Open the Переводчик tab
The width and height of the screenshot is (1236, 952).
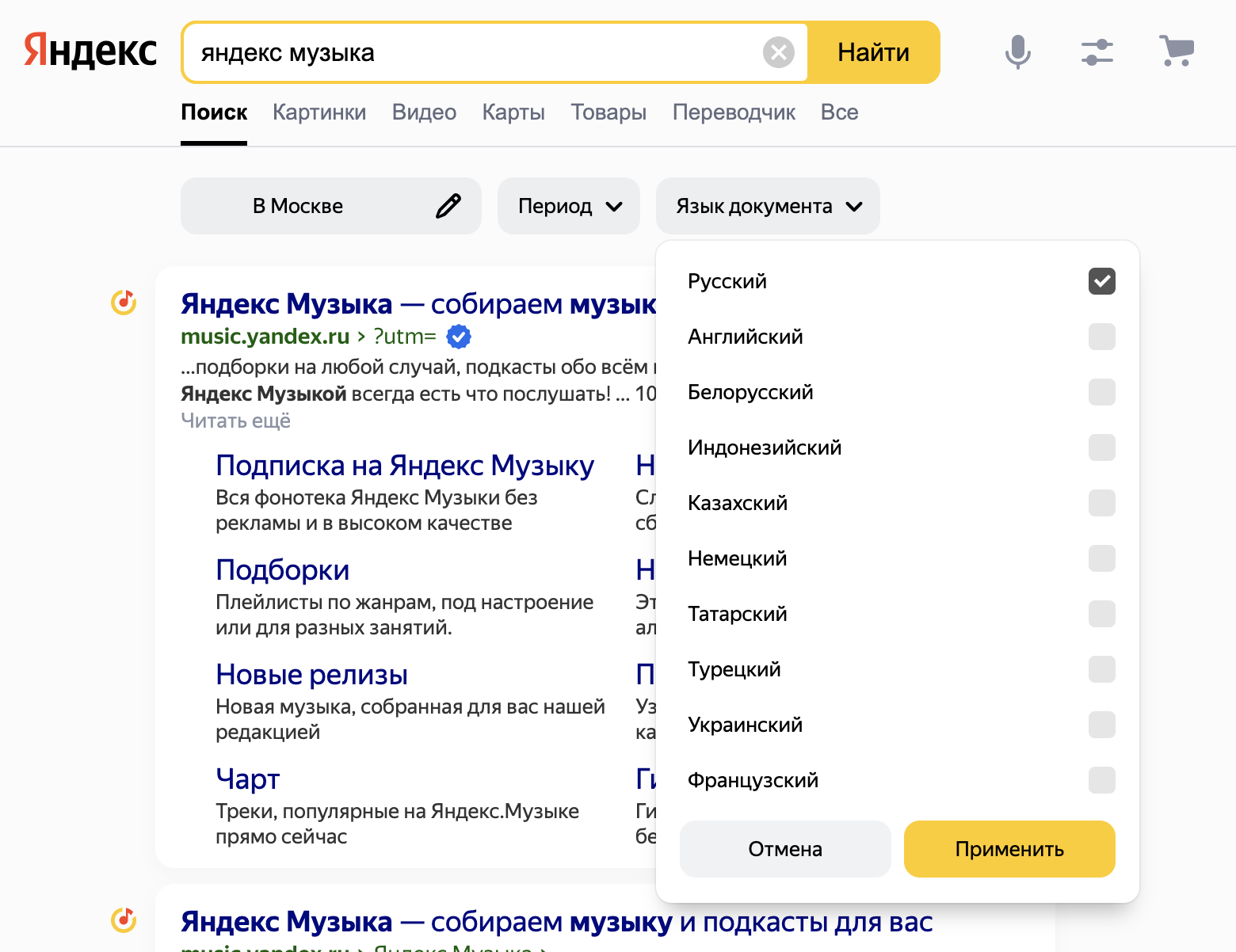pos(733,112)
